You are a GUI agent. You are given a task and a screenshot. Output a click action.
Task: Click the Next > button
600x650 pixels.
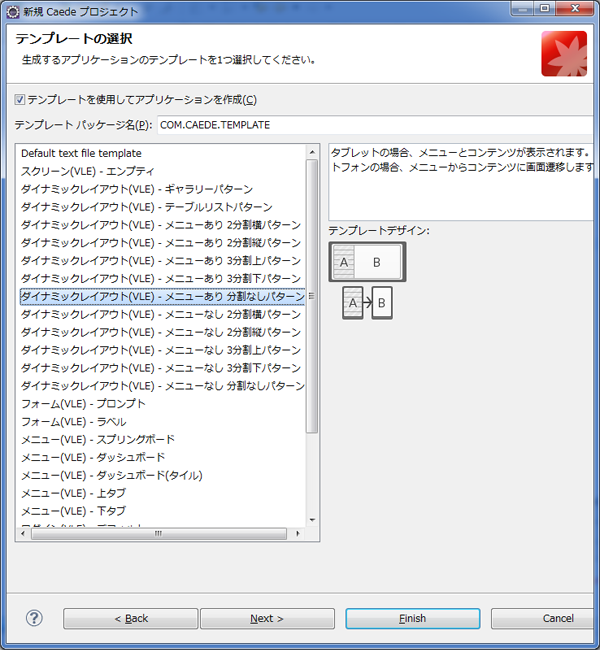[x=267, y=618]
